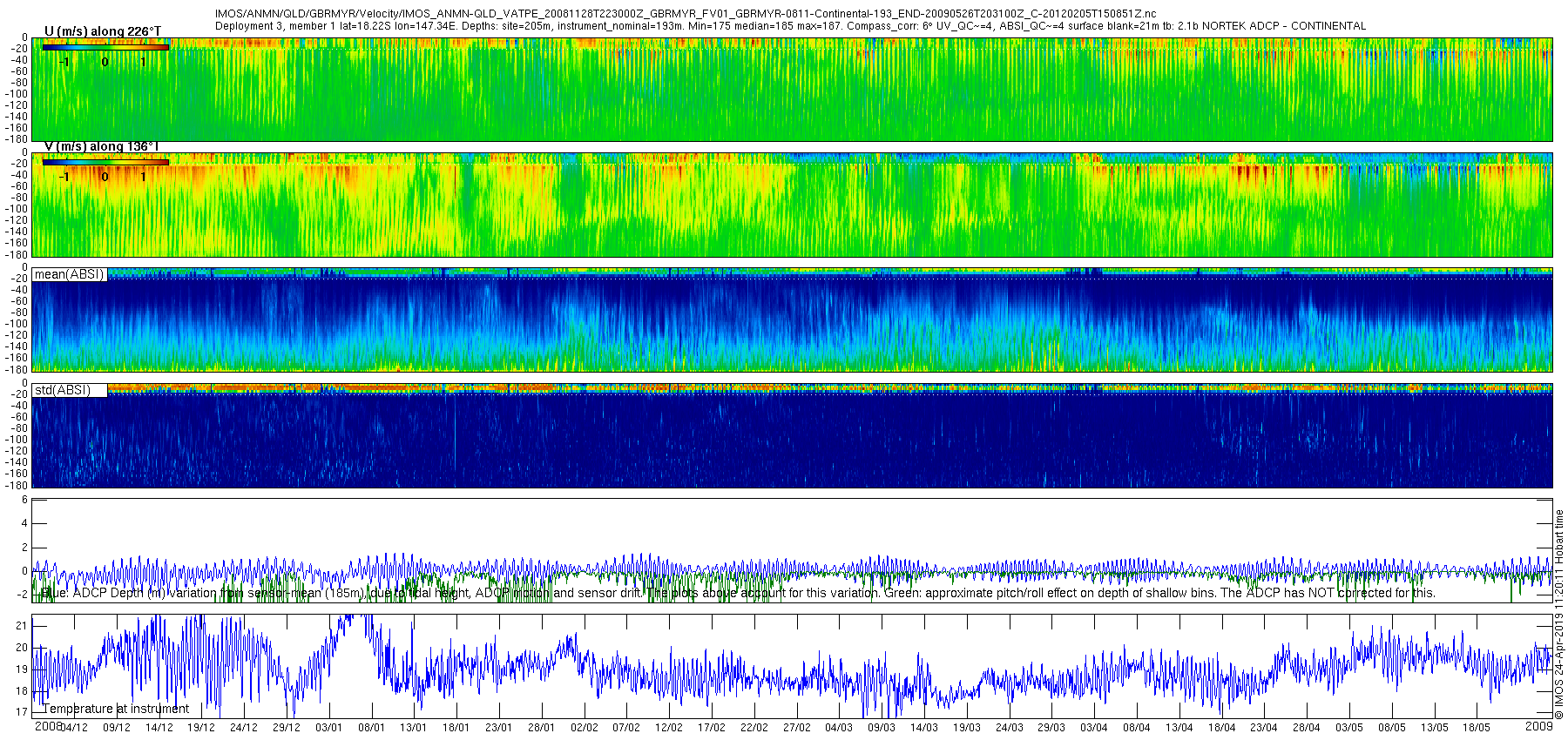The width and height of the screenshot is (1568, 740).
Task: Click the mean(ABSI) panel label
Action: (70, 274)
